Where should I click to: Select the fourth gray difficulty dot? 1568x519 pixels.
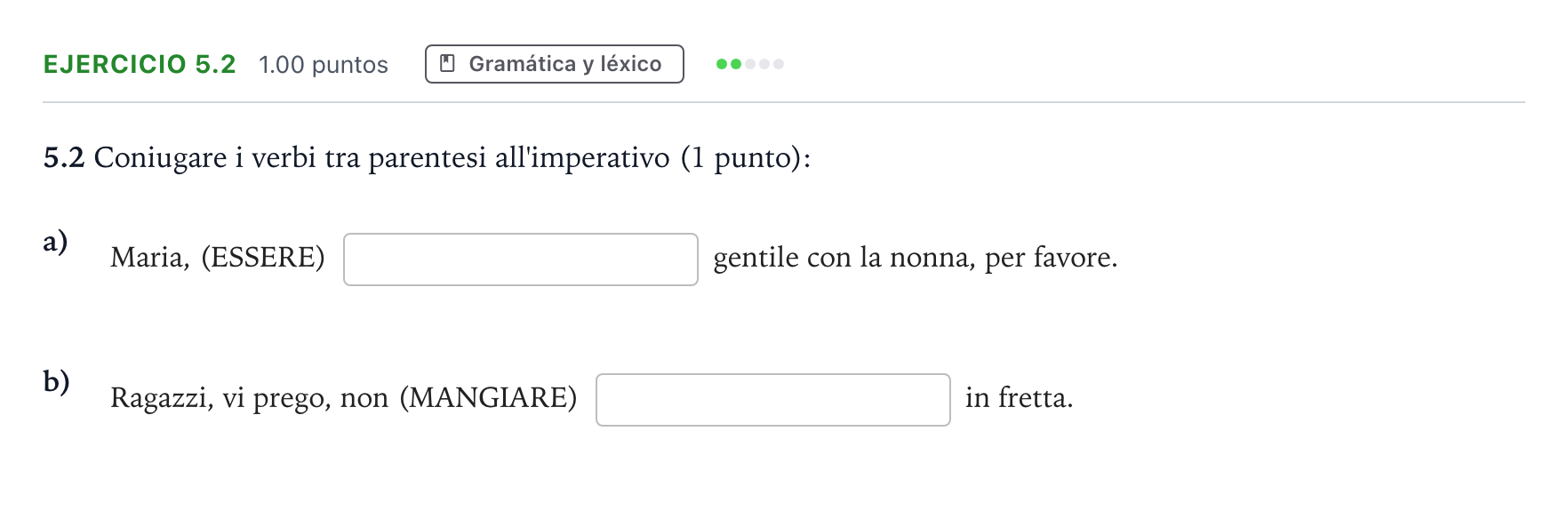click(764, 64)
